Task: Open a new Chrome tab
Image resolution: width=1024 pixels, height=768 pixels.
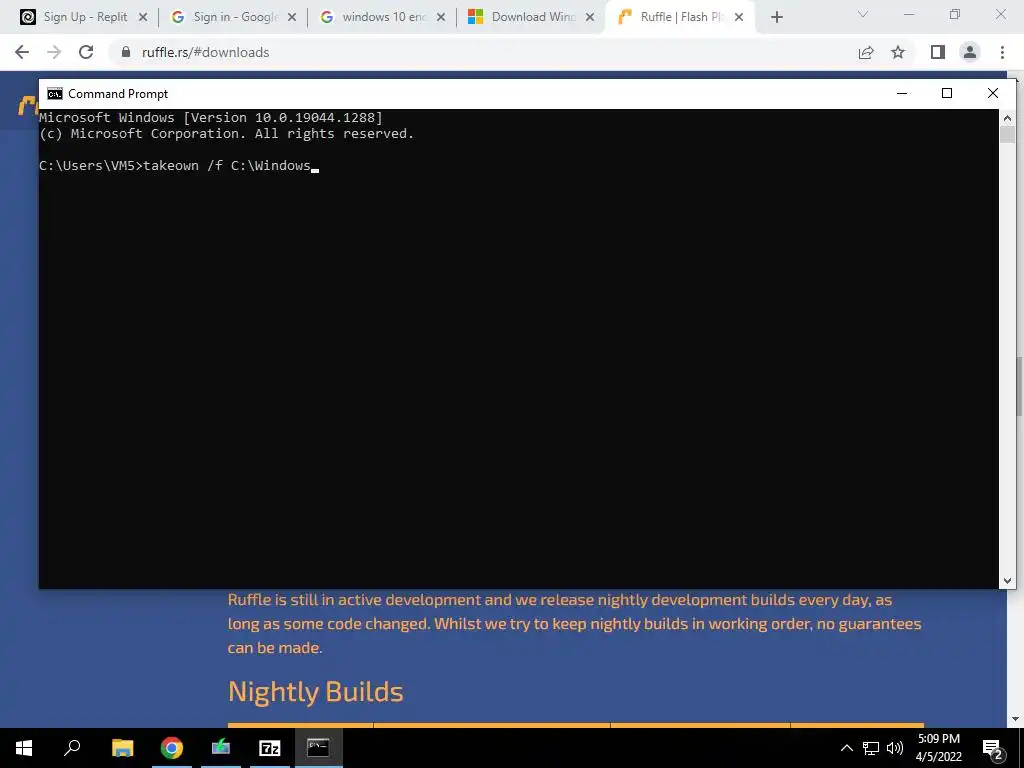Action: click(x=776, y=18)
